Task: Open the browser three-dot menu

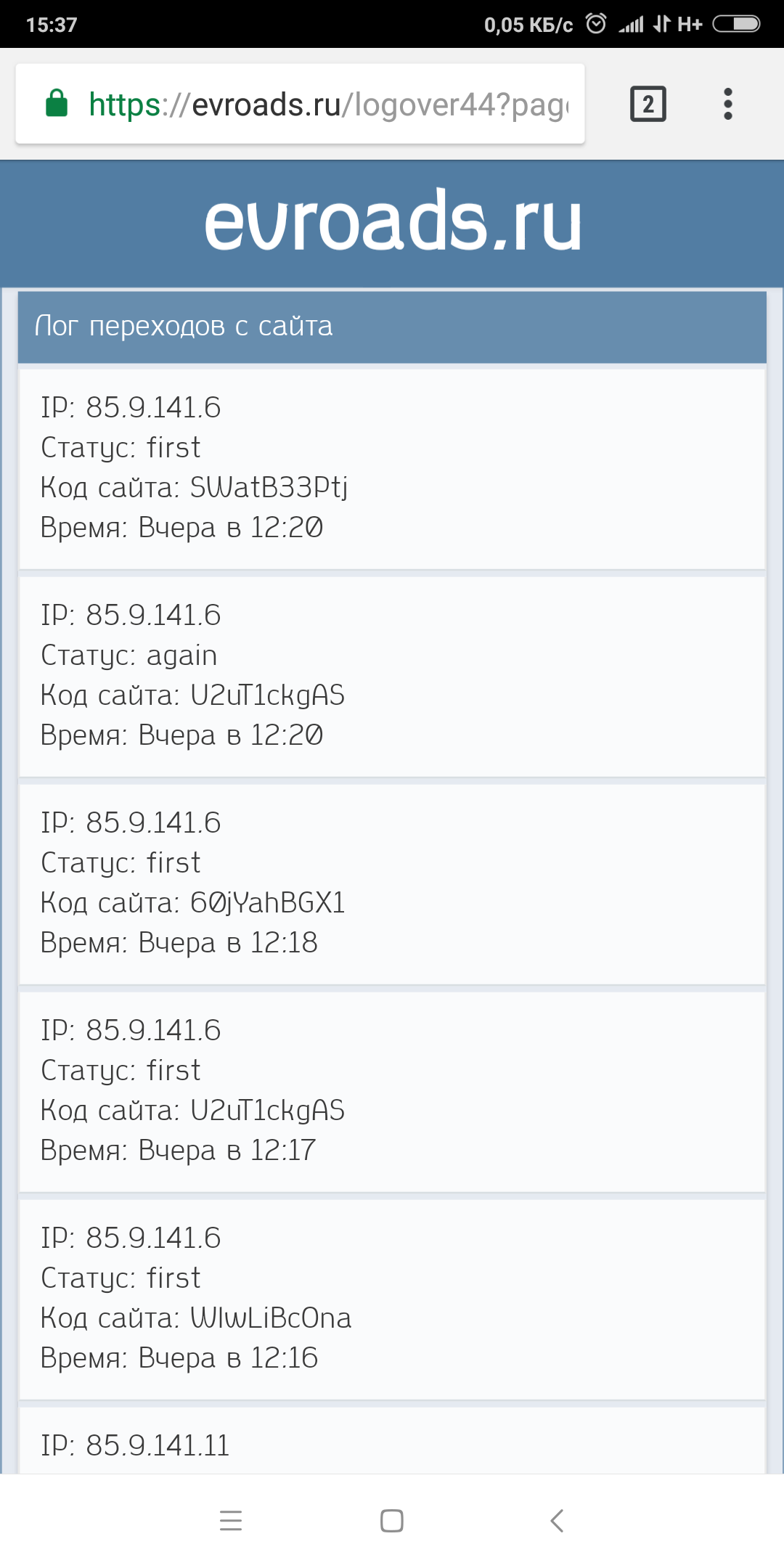Action: (x=727, y=104)
